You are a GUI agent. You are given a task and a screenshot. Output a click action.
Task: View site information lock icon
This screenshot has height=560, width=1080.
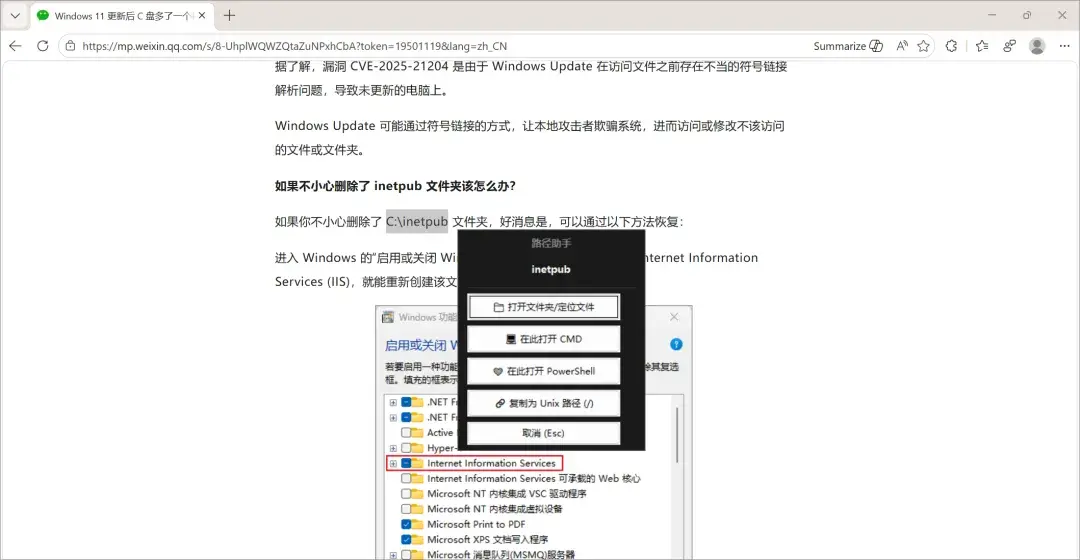click(x=70, y=46)
